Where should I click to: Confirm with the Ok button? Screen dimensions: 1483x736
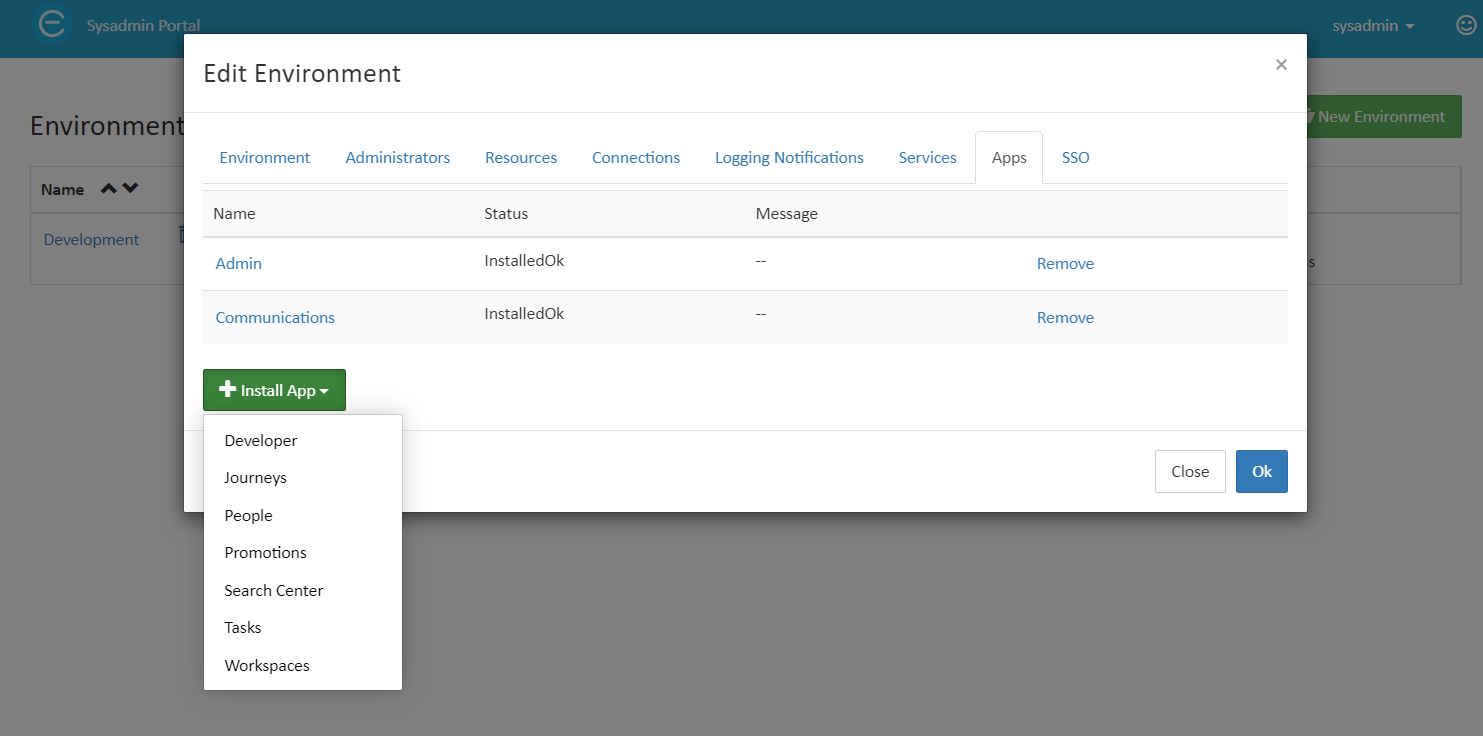pos(1262,471)
